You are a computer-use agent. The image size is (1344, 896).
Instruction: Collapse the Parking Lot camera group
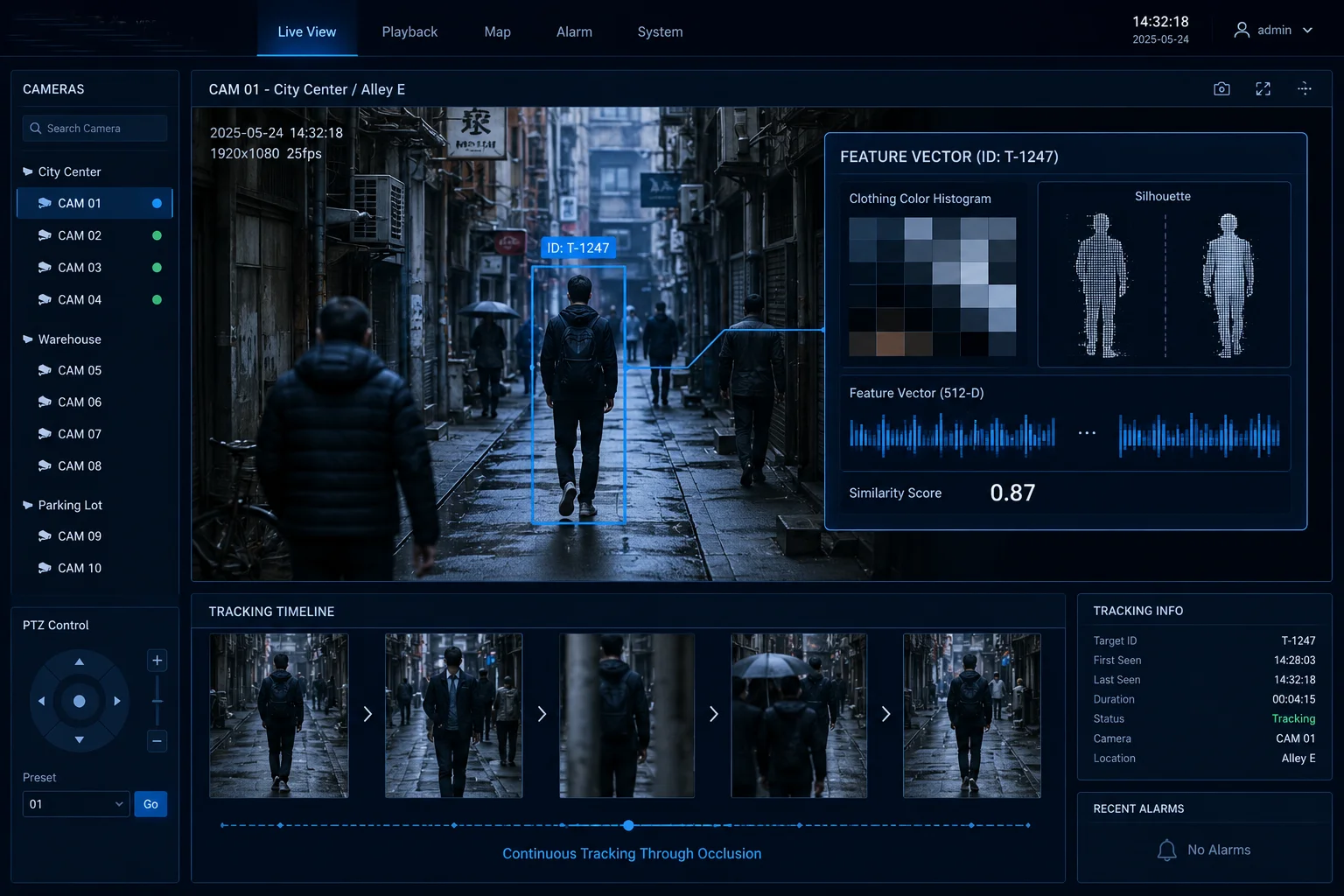coord(28,505)
